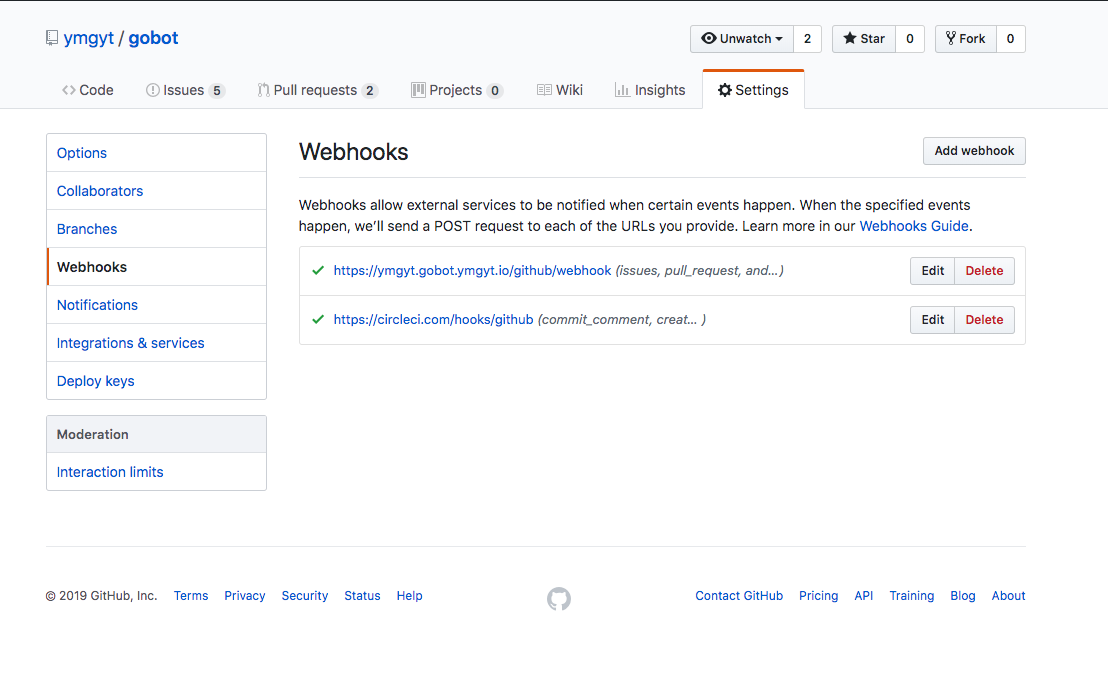
Task: Open Contact GitHub footer link
Action: (738, 596)
